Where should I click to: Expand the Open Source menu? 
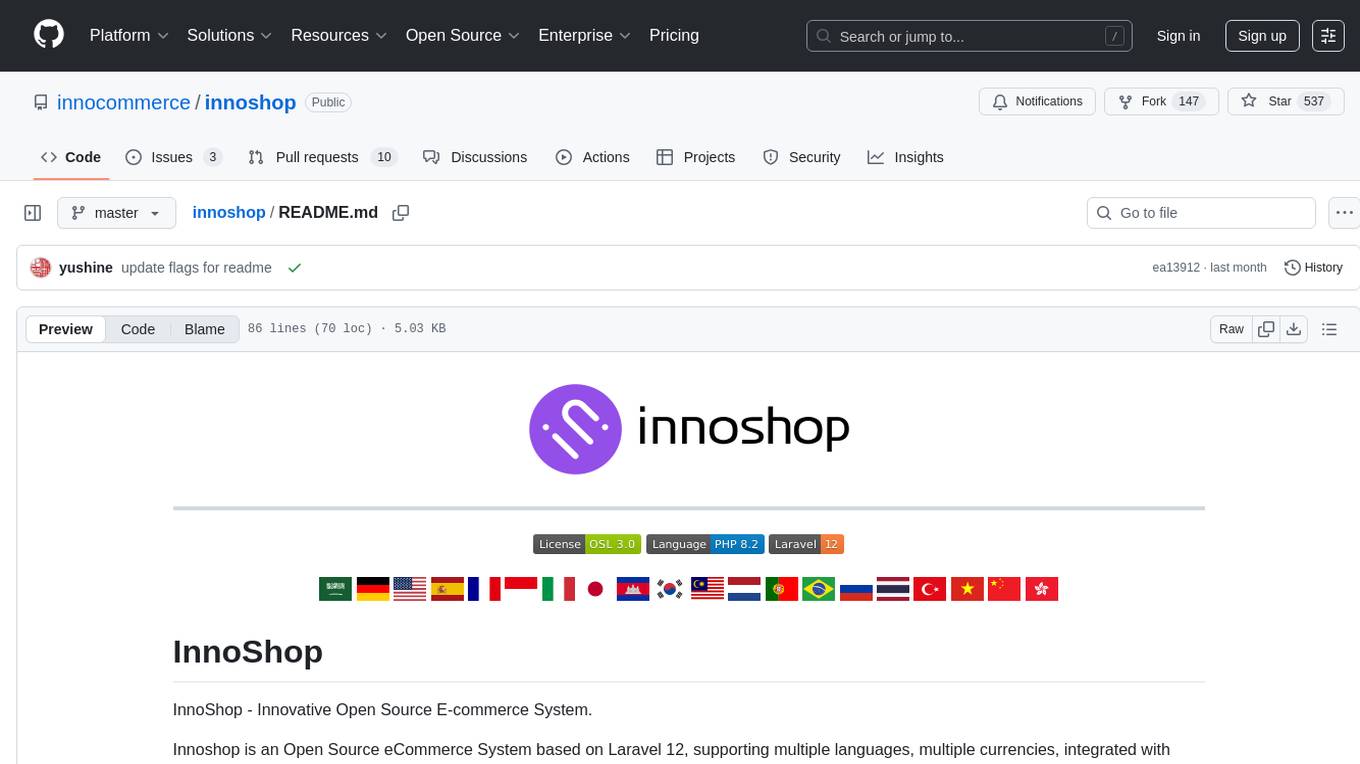[462, 35]
